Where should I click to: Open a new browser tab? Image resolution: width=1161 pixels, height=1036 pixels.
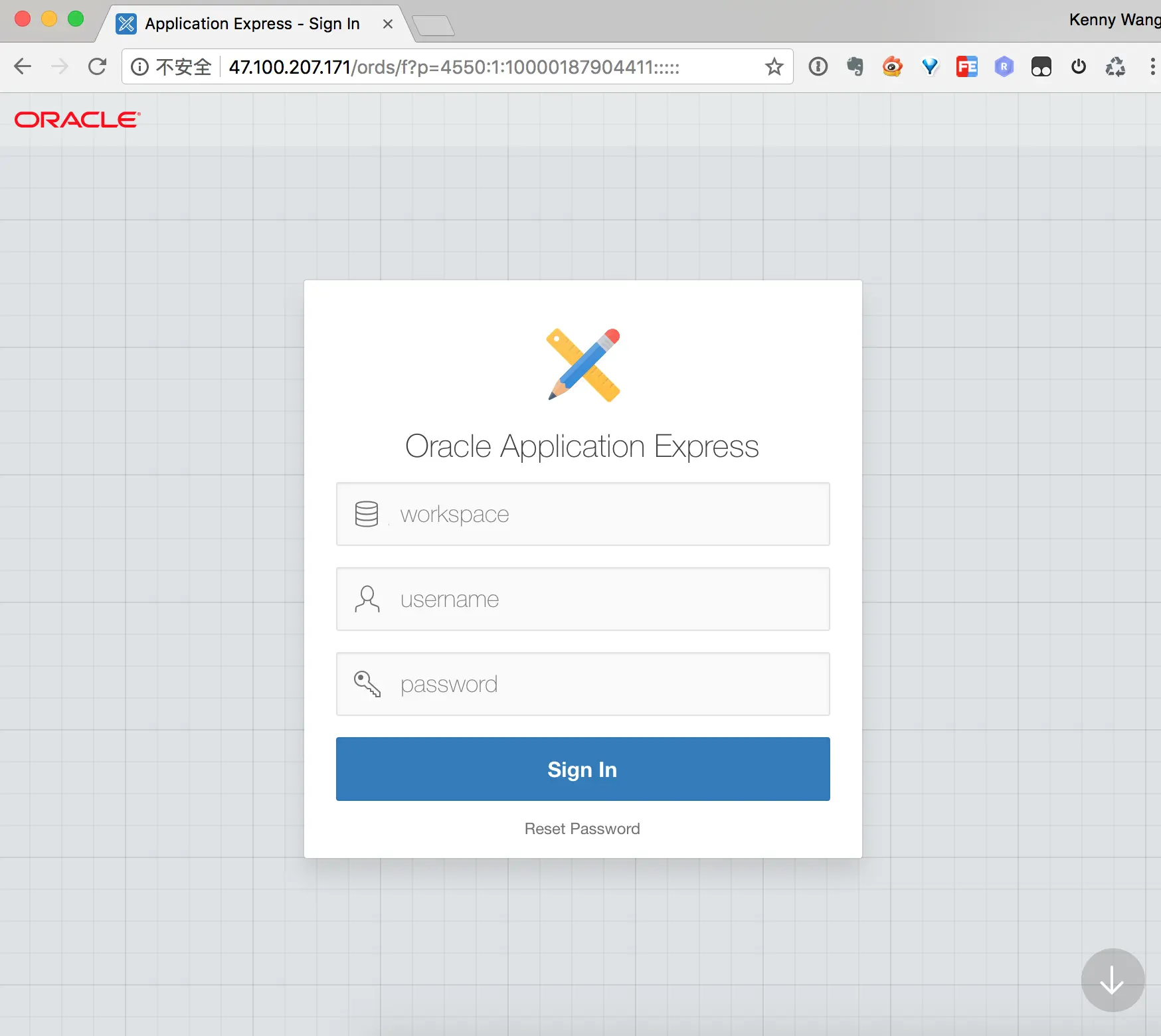click(433, 26)
